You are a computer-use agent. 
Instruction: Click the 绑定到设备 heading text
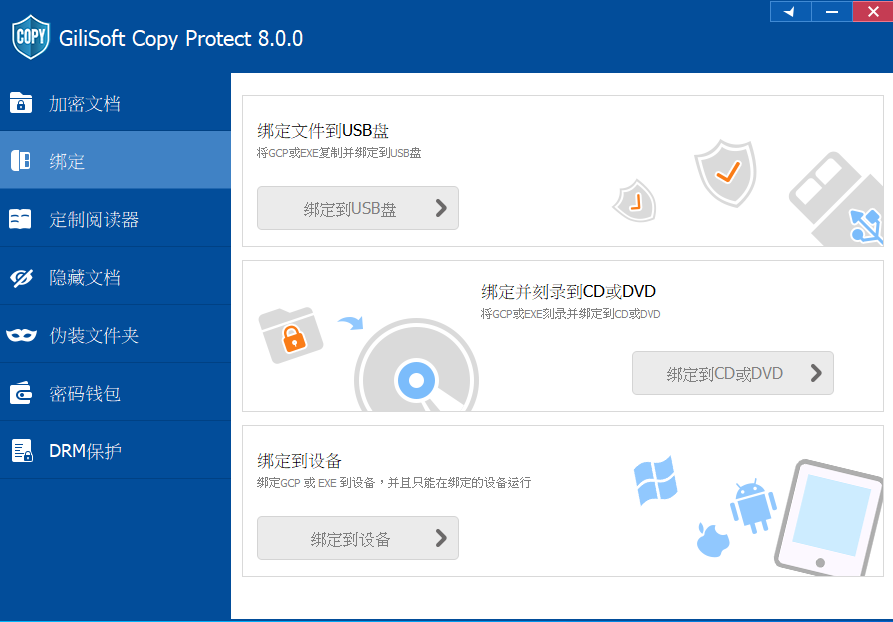(x=299, y=460)
